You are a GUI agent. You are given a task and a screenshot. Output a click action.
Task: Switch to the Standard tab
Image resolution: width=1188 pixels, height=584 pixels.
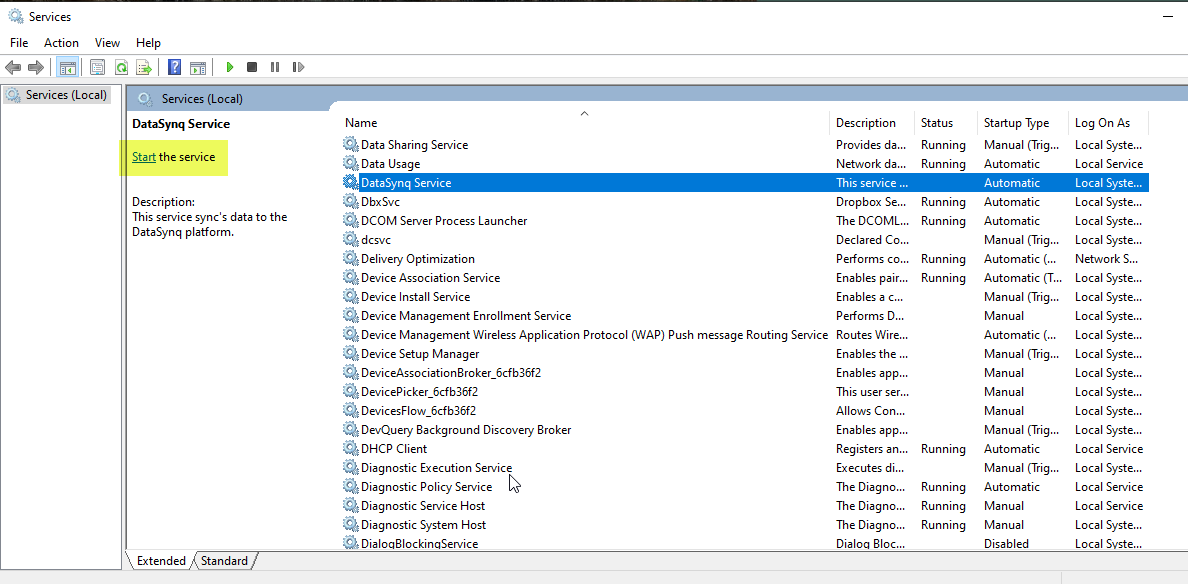click(x=224, y=561)
